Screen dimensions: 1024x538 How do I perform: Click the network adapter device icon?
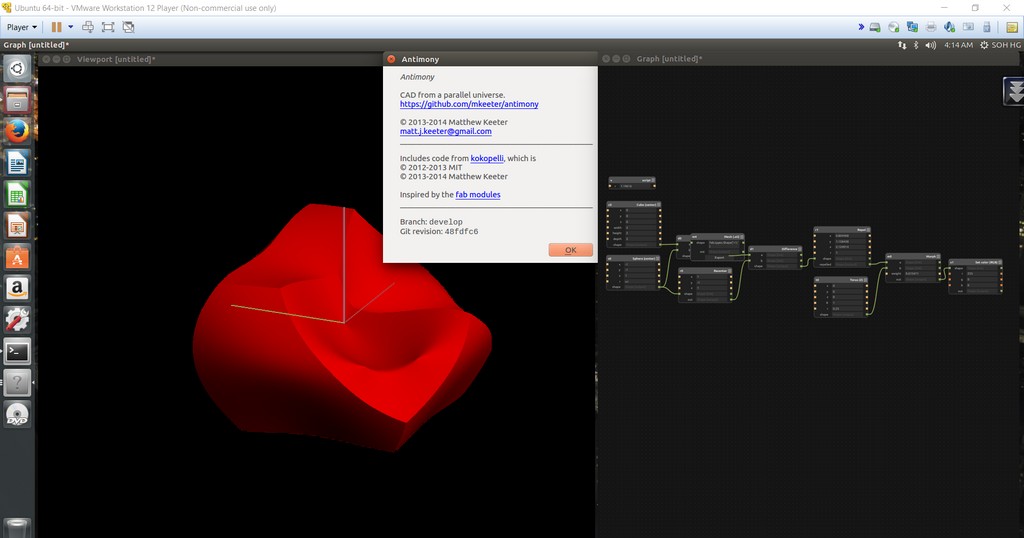[912, 27]
